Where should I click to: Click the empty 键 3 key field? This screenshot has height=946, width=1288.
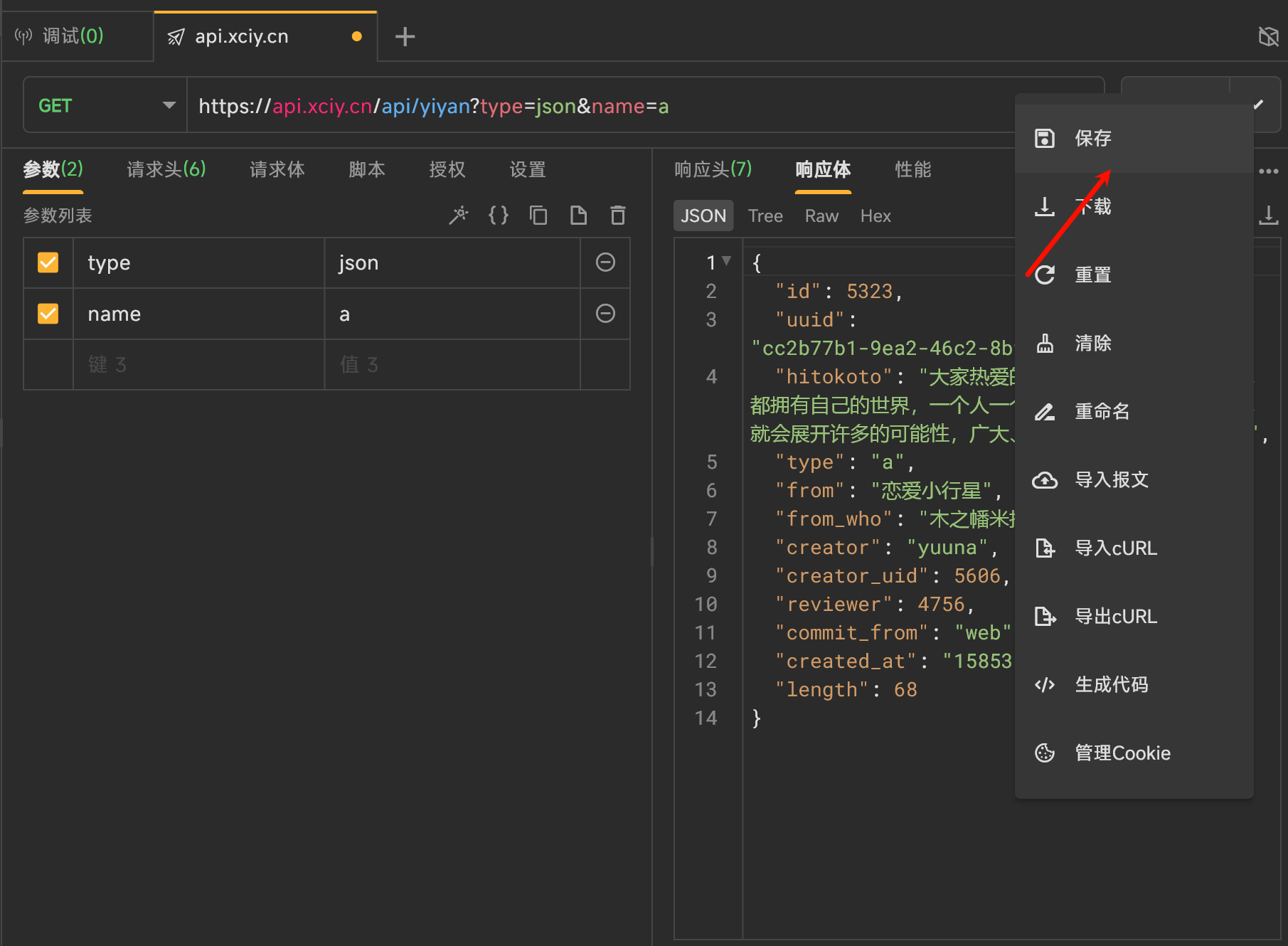point(198,365)
